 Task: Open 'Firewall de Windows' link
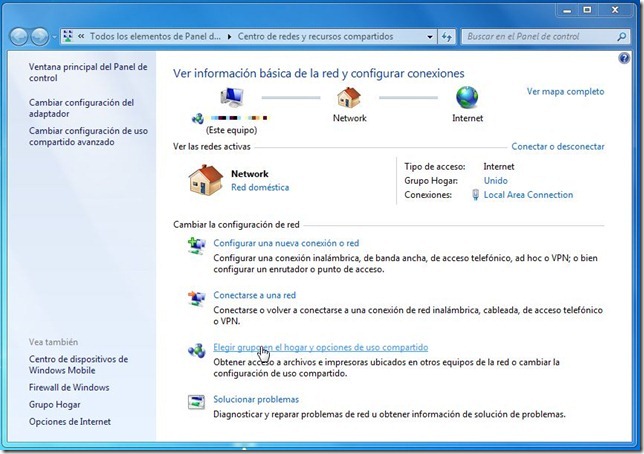point(69,387)
